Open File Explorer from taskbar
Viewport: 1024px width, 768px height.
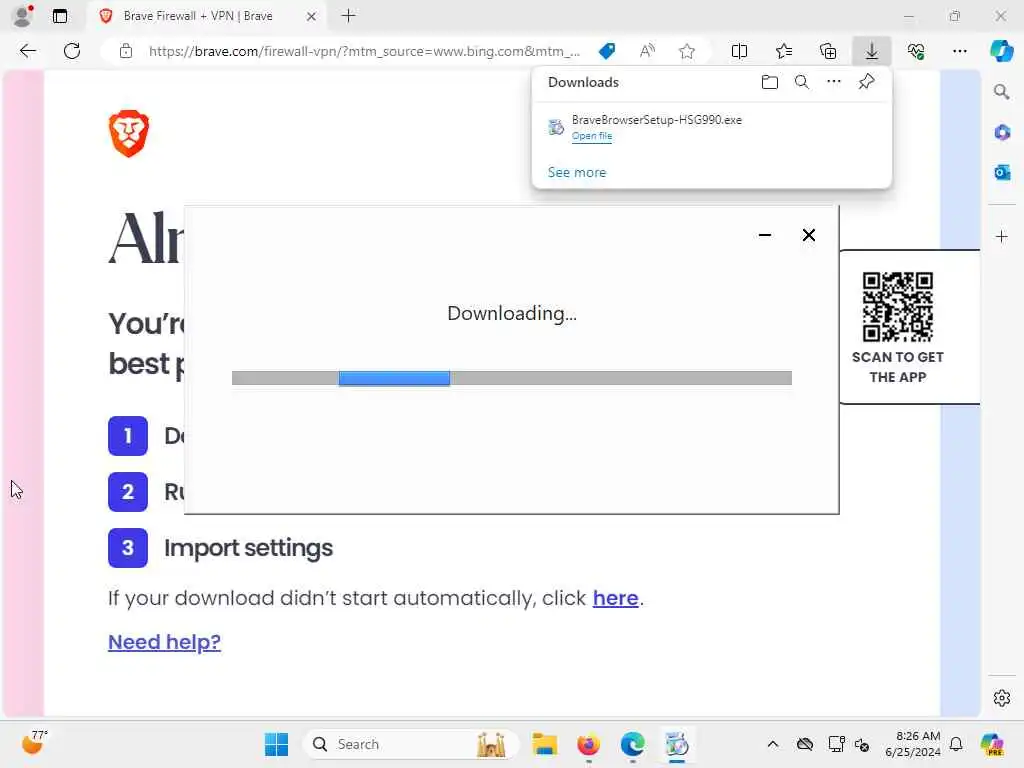pos(544,744)
